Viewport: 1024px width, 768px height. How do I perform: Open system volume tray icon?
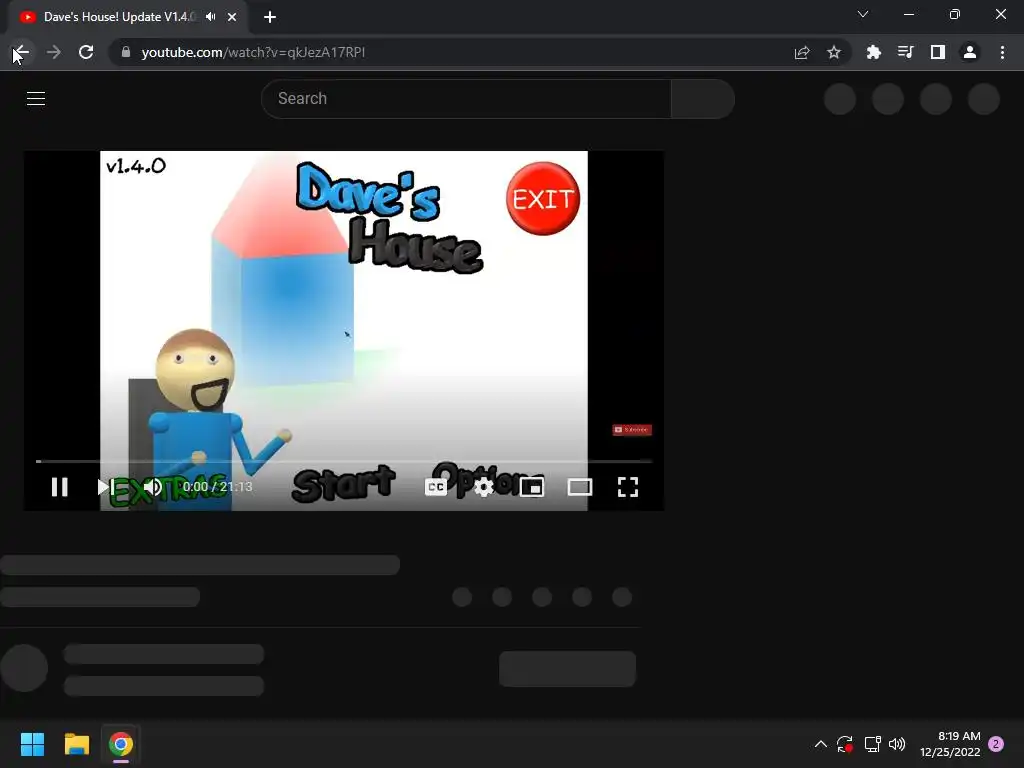(897, 744)
